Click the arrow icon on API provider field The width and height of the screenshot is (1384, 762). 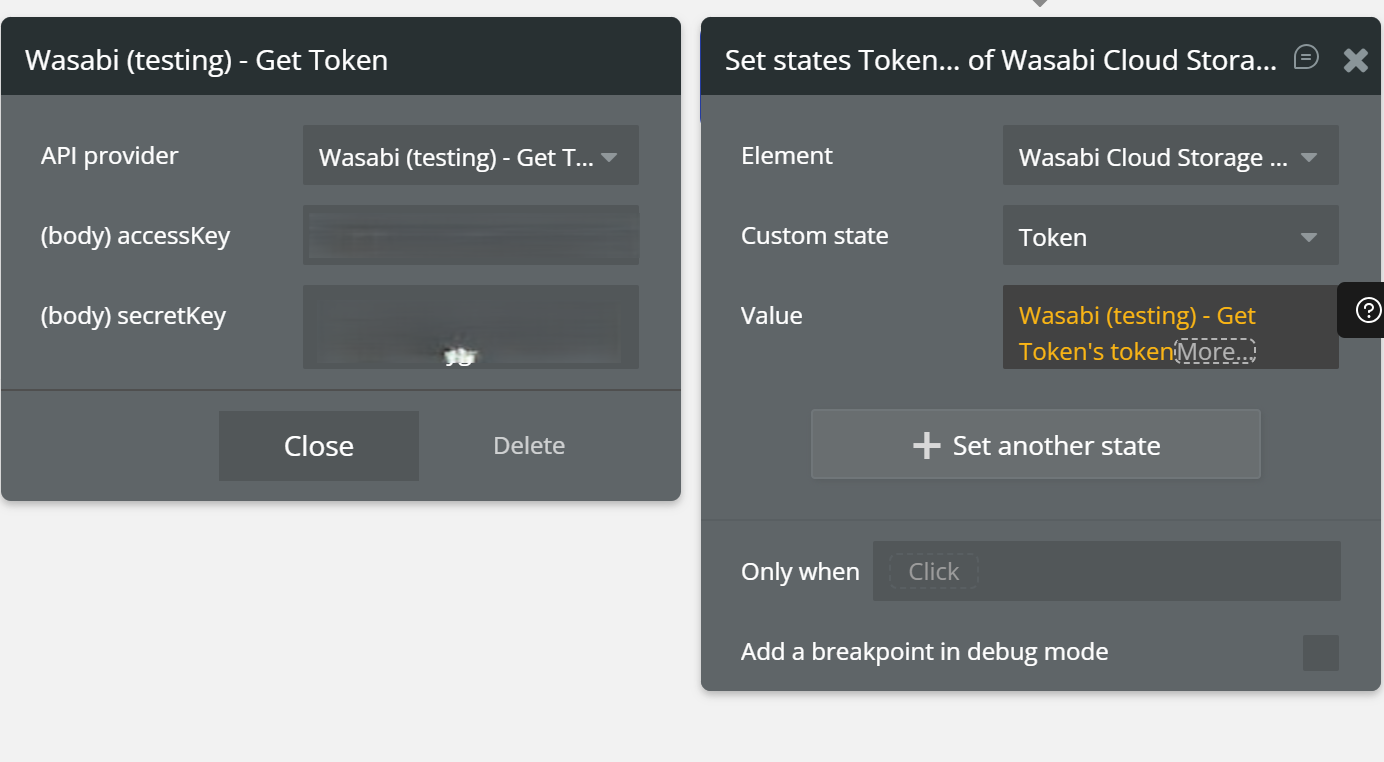click(608, 157)
